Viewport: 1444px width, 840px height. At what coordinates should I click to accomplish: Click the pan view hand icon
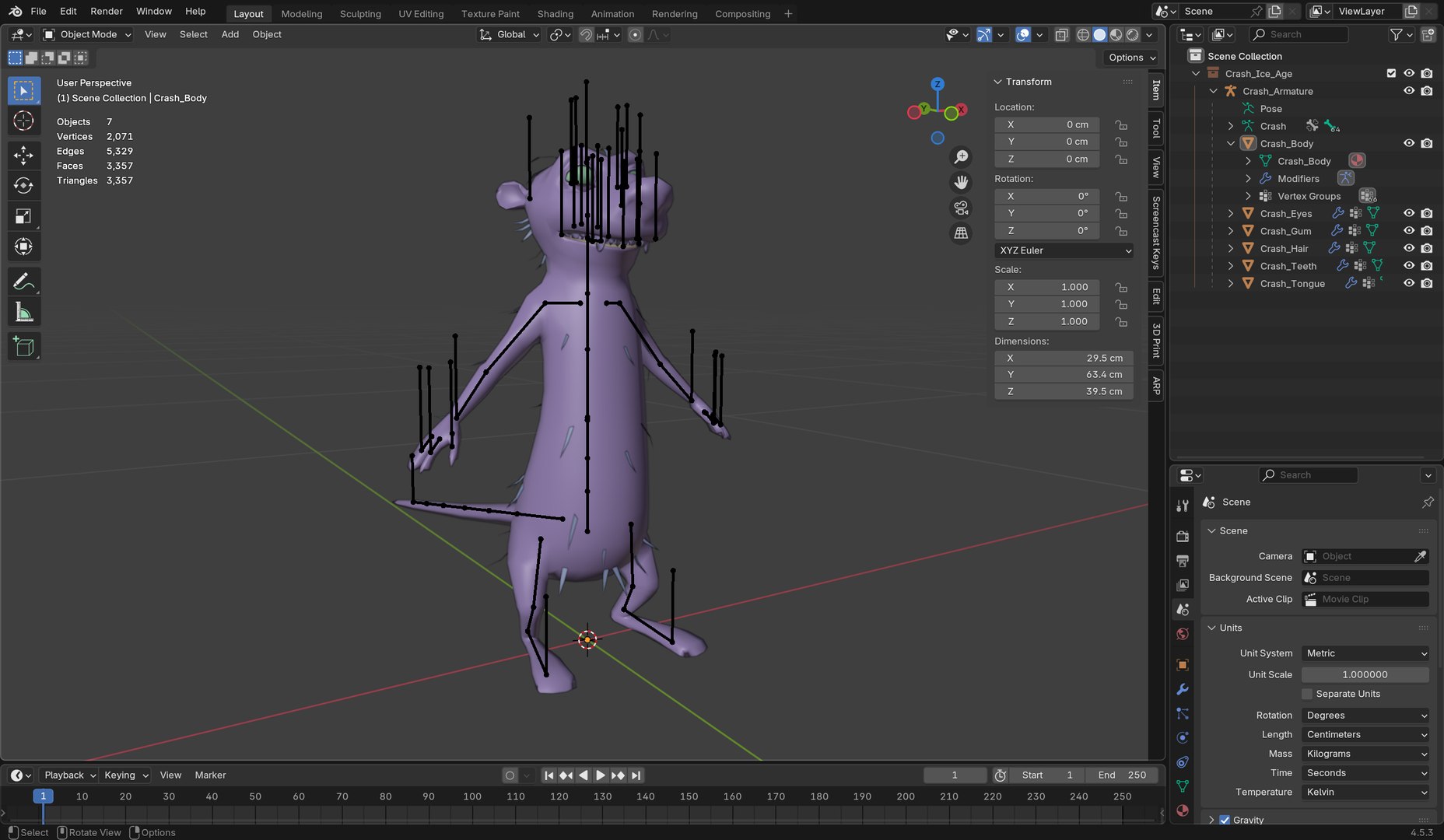click(x=962, y=183)
